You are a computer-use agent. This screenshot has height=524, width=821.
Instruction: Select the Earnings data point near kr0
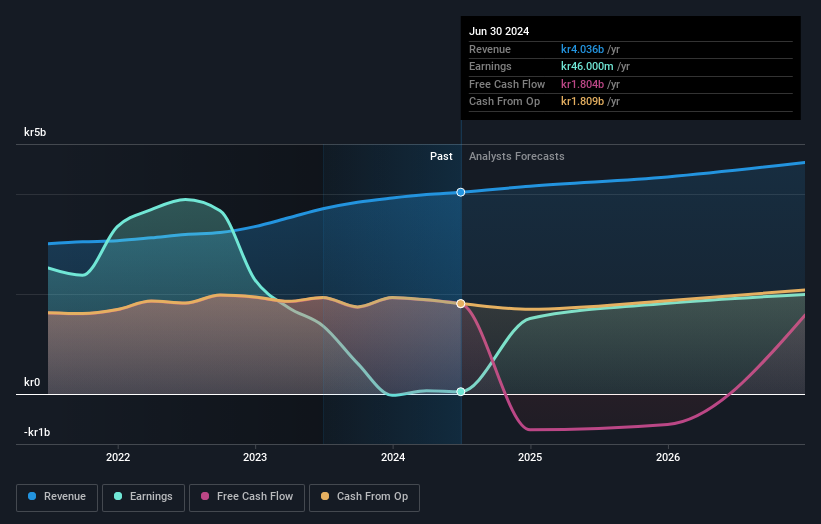[461, 392]
